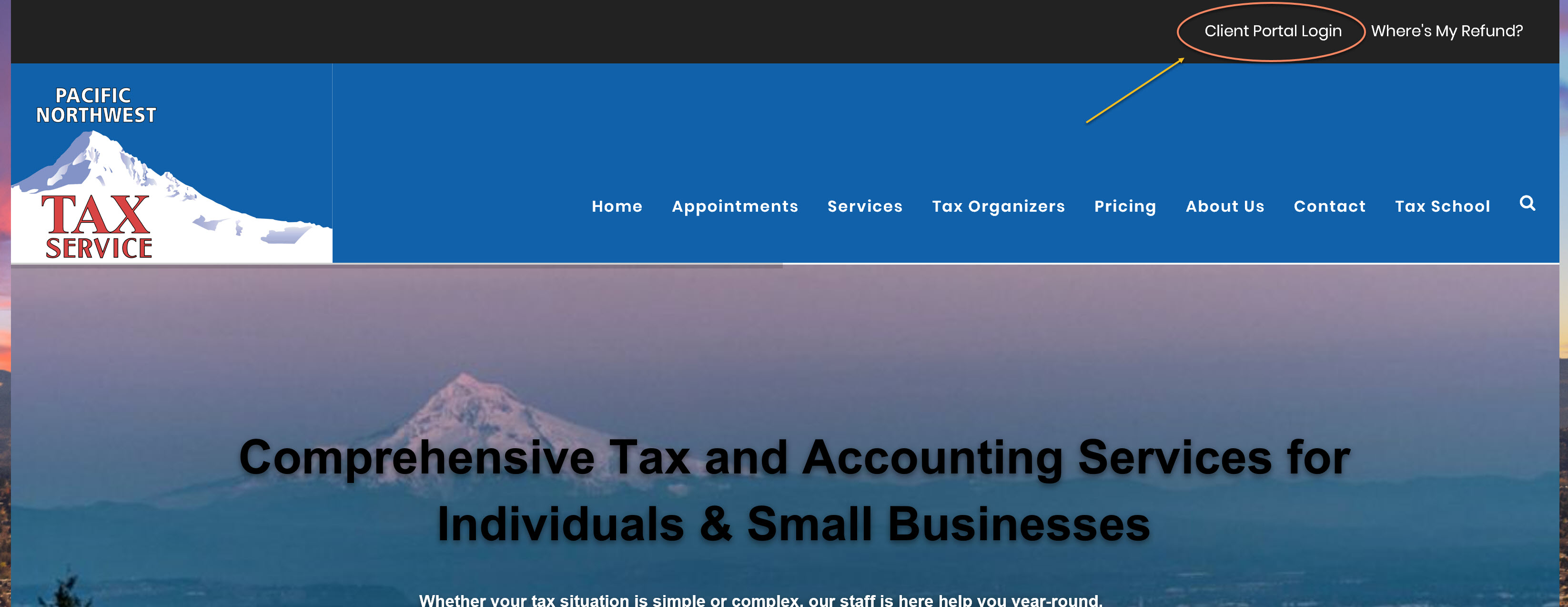
Task: Select the Contact navigation item
Action: click(1330, 206)
